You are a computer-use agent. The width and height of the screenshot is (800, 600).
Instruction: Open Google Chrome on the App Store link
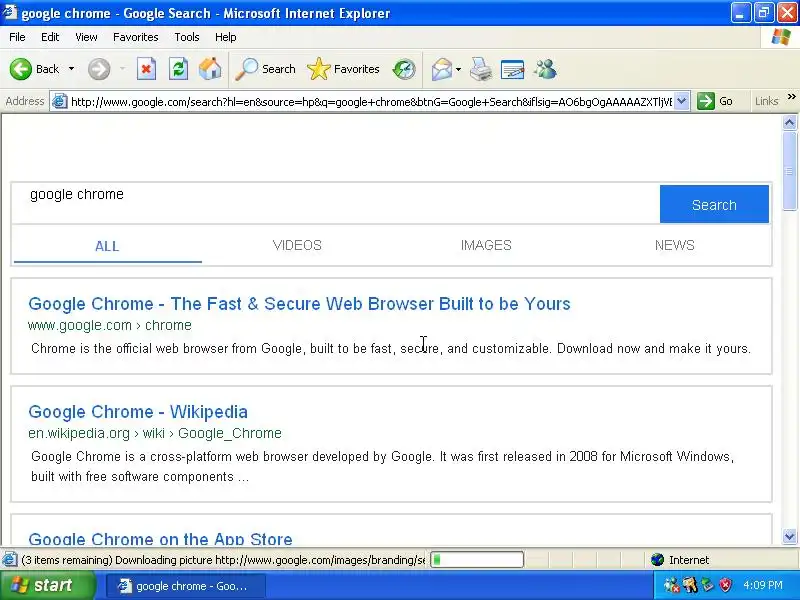point(161,538)
